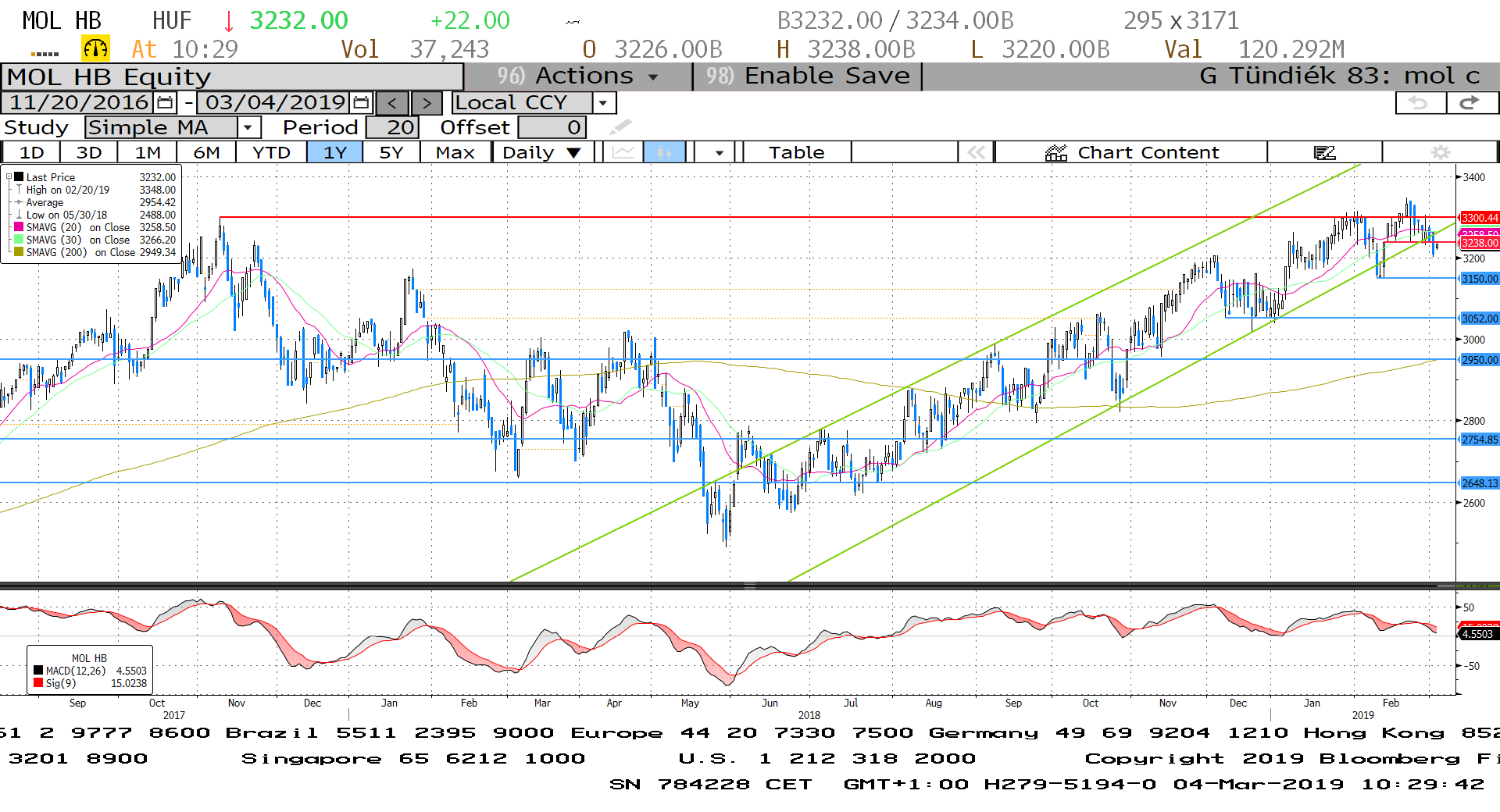This screenshot has height=812, width=1500.
Task: Click the MACD 4.5503 value label
Action: click(x=1478, y=634)
